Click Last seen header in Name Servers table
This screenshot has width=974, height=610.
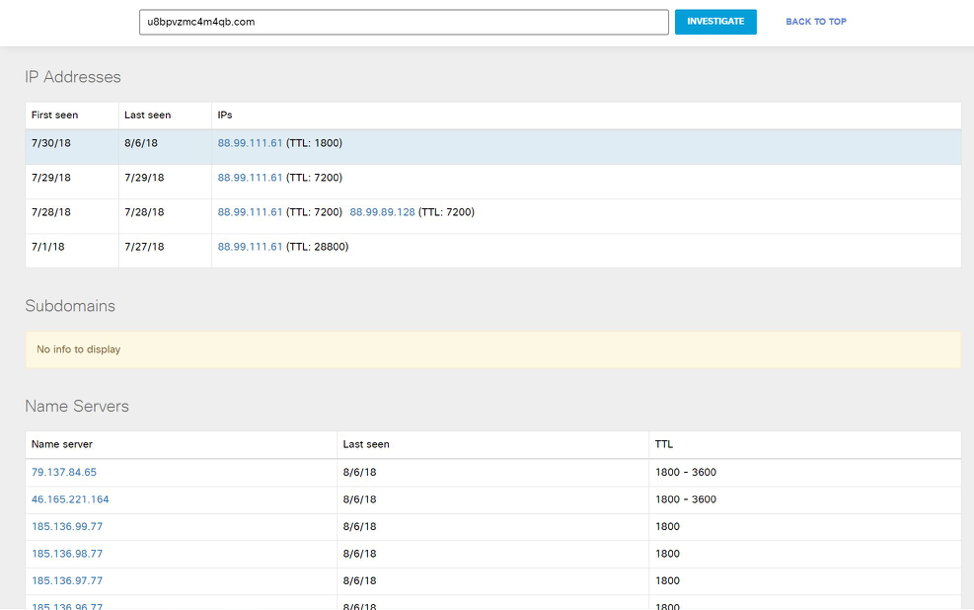(x=366, y=444)
